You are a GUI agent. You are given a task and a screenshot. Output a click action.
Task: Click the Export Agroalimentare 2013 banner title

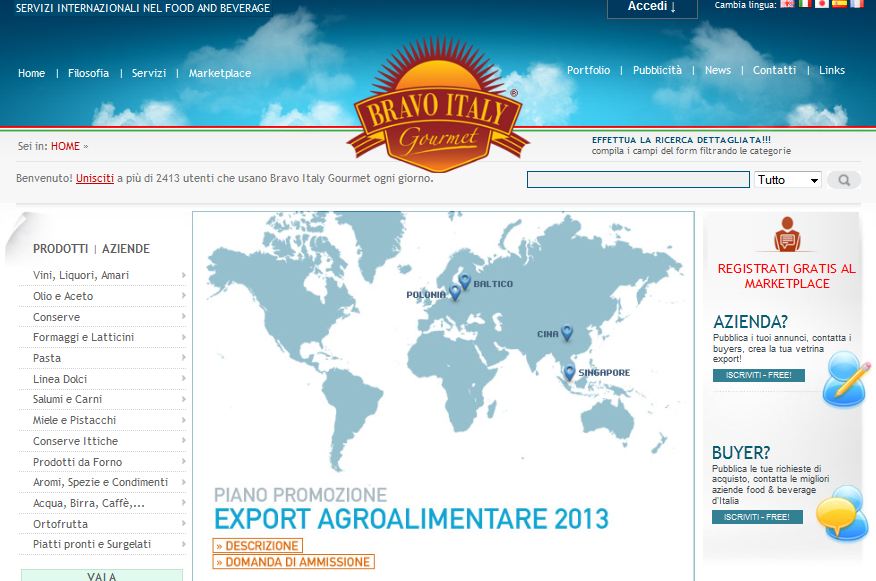point(411,519)
